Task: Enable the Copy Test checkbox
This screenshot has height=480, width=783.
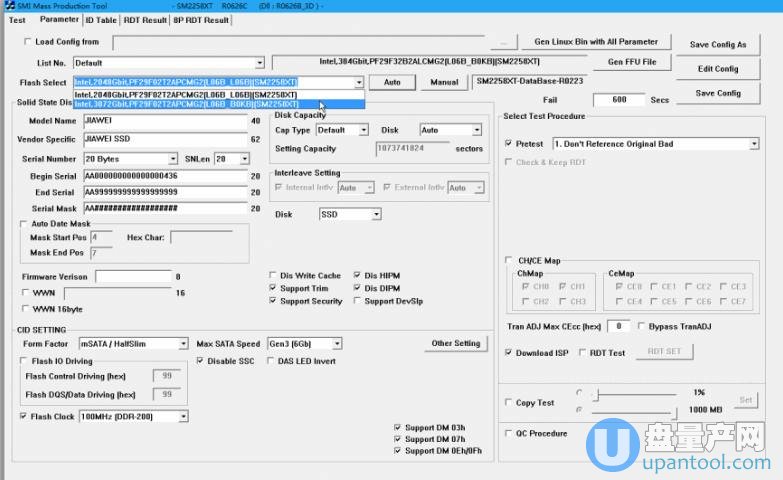Action: 509,402
